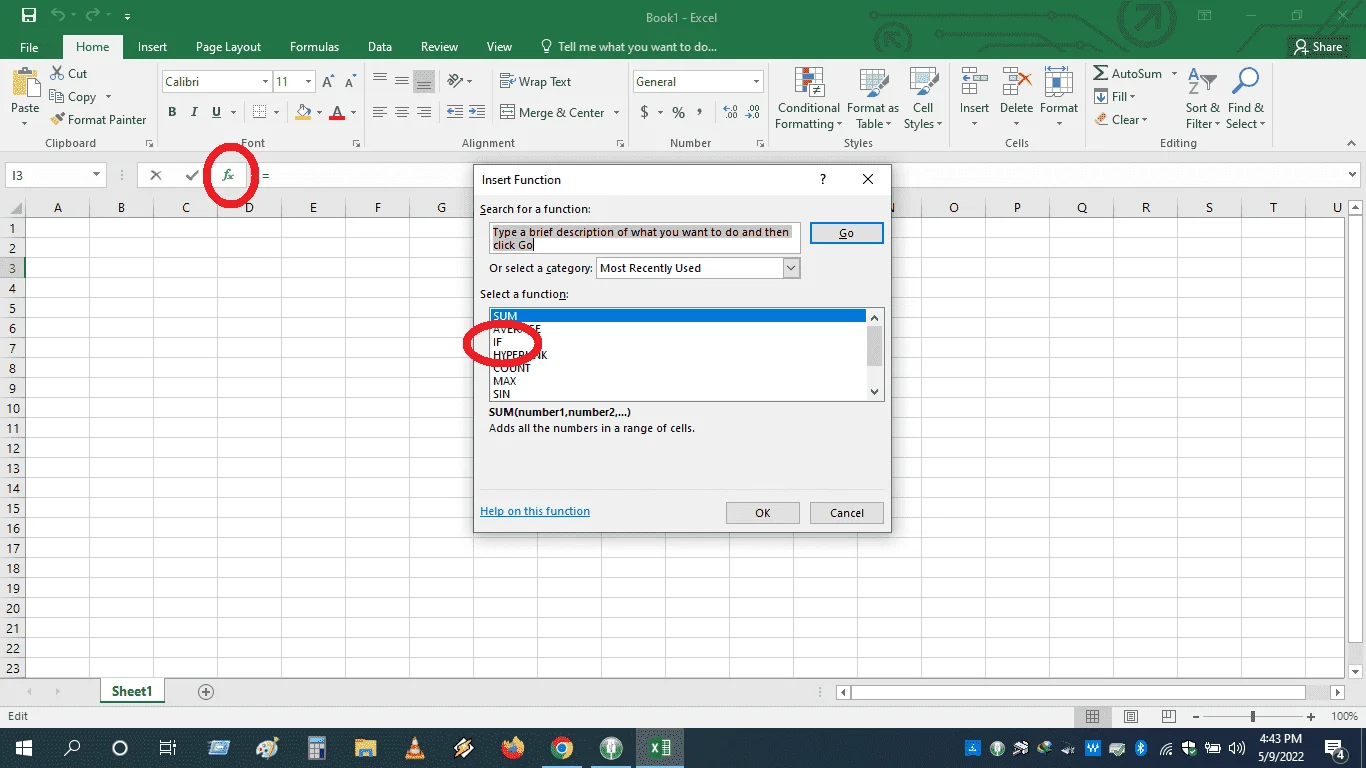Toggle Align Left for cell text

pos(380,113)
